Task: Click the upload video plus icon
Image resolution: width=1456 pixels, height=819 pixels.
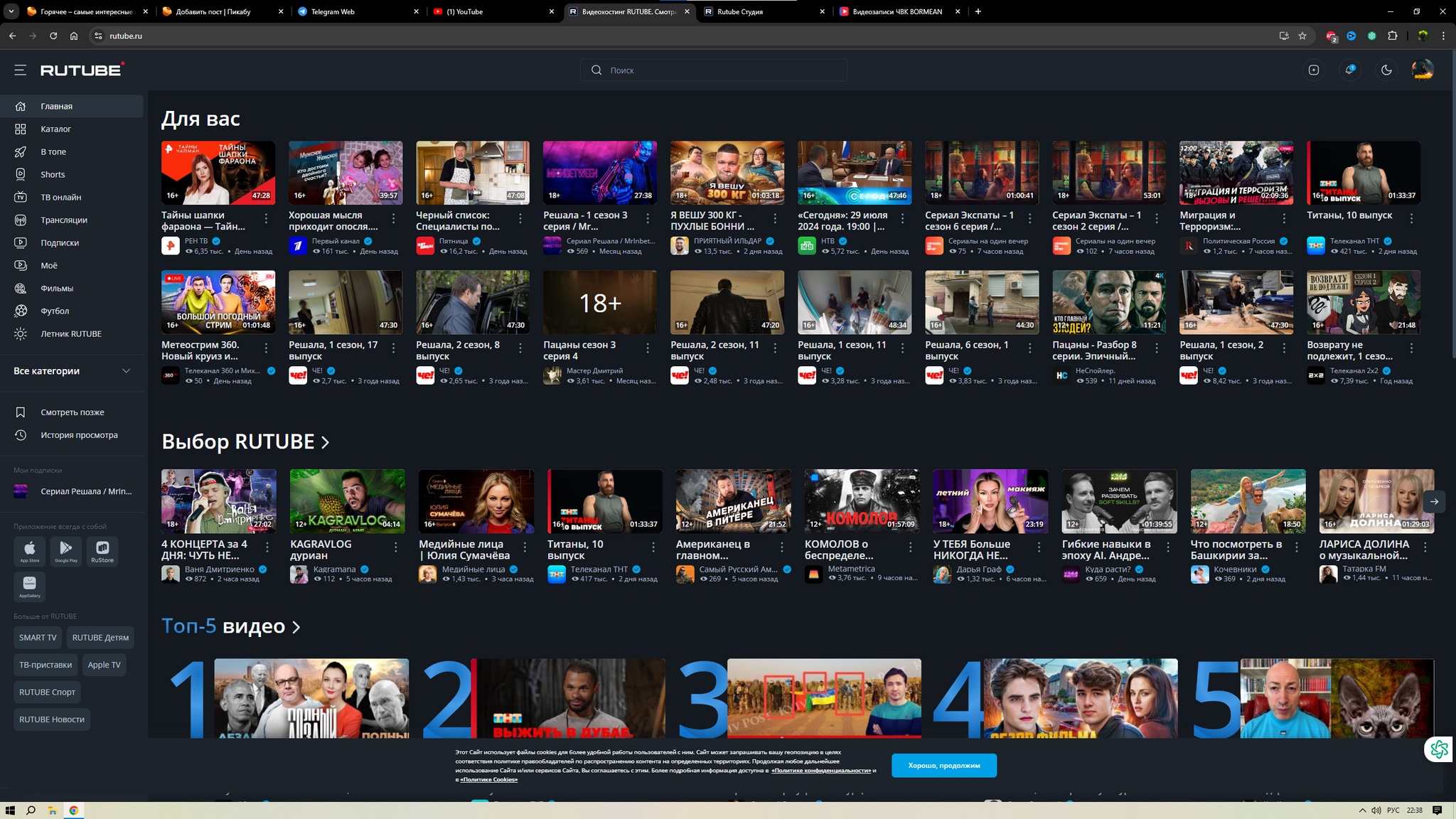Action: [x=1314, y=70]
